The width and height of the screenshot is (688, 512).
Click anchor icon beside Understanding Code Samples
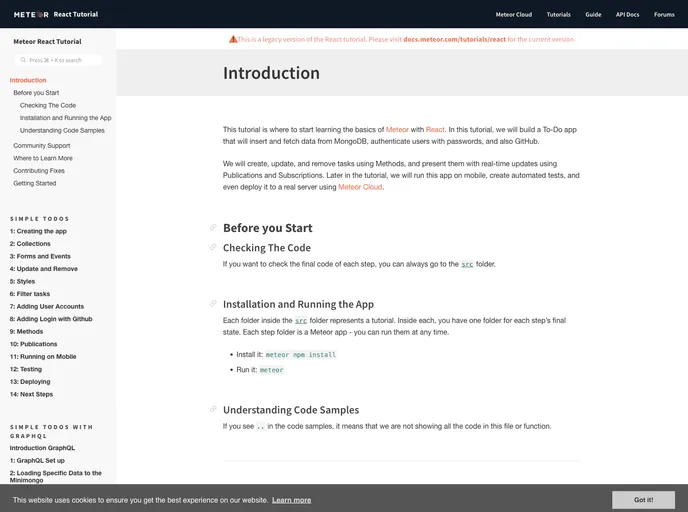coord(213,409)
